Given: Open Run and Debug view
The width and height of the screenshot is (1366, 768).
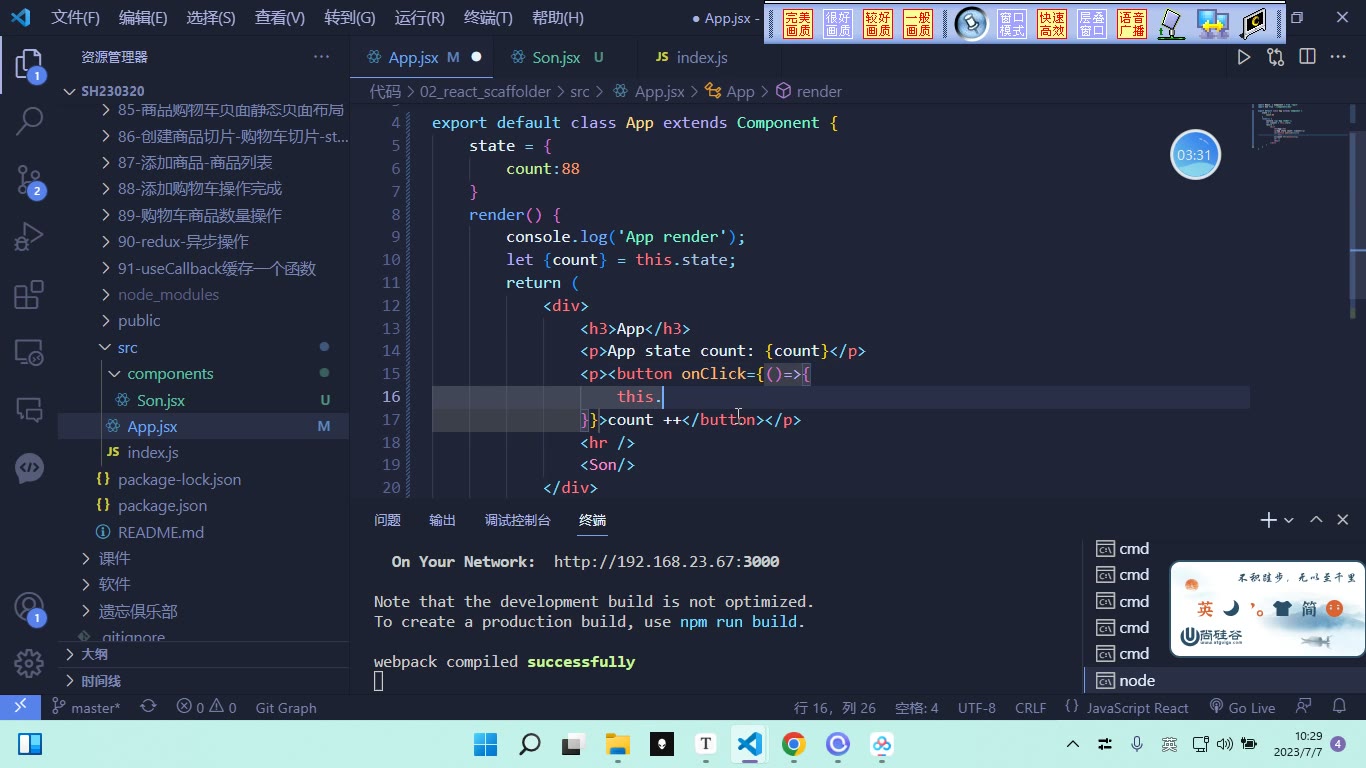Looking at the screenshot, I should point(29,237).
